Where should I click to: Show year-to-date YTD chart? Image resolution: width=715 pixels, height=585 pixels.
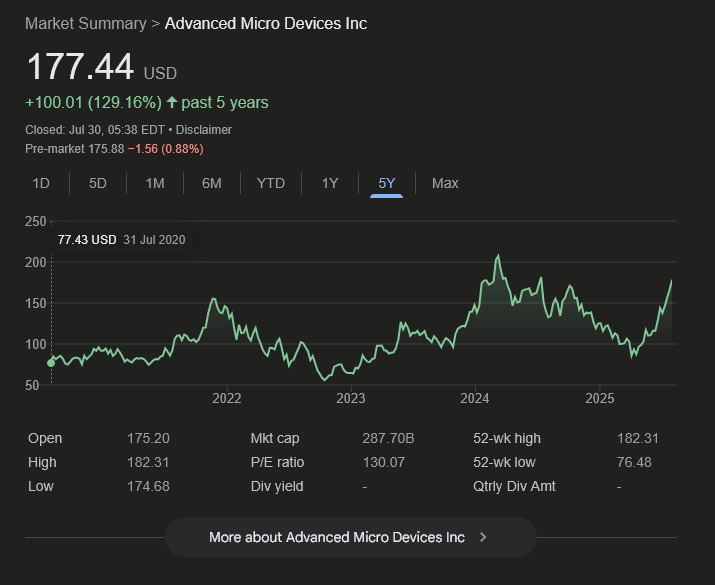pyautogui.click(x=270, y=183)
